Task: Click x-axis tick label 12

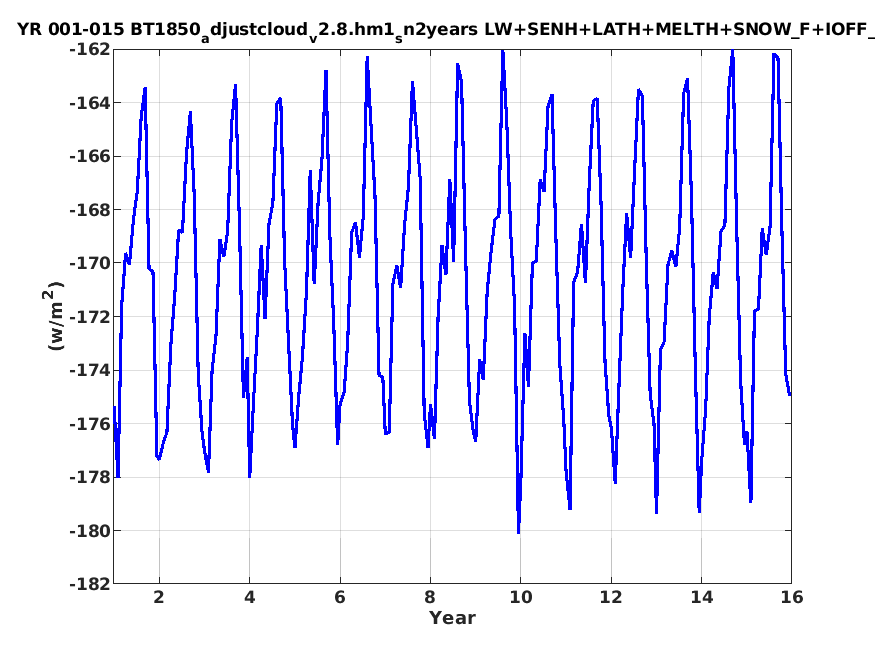Action: click(x=611, y=597)
